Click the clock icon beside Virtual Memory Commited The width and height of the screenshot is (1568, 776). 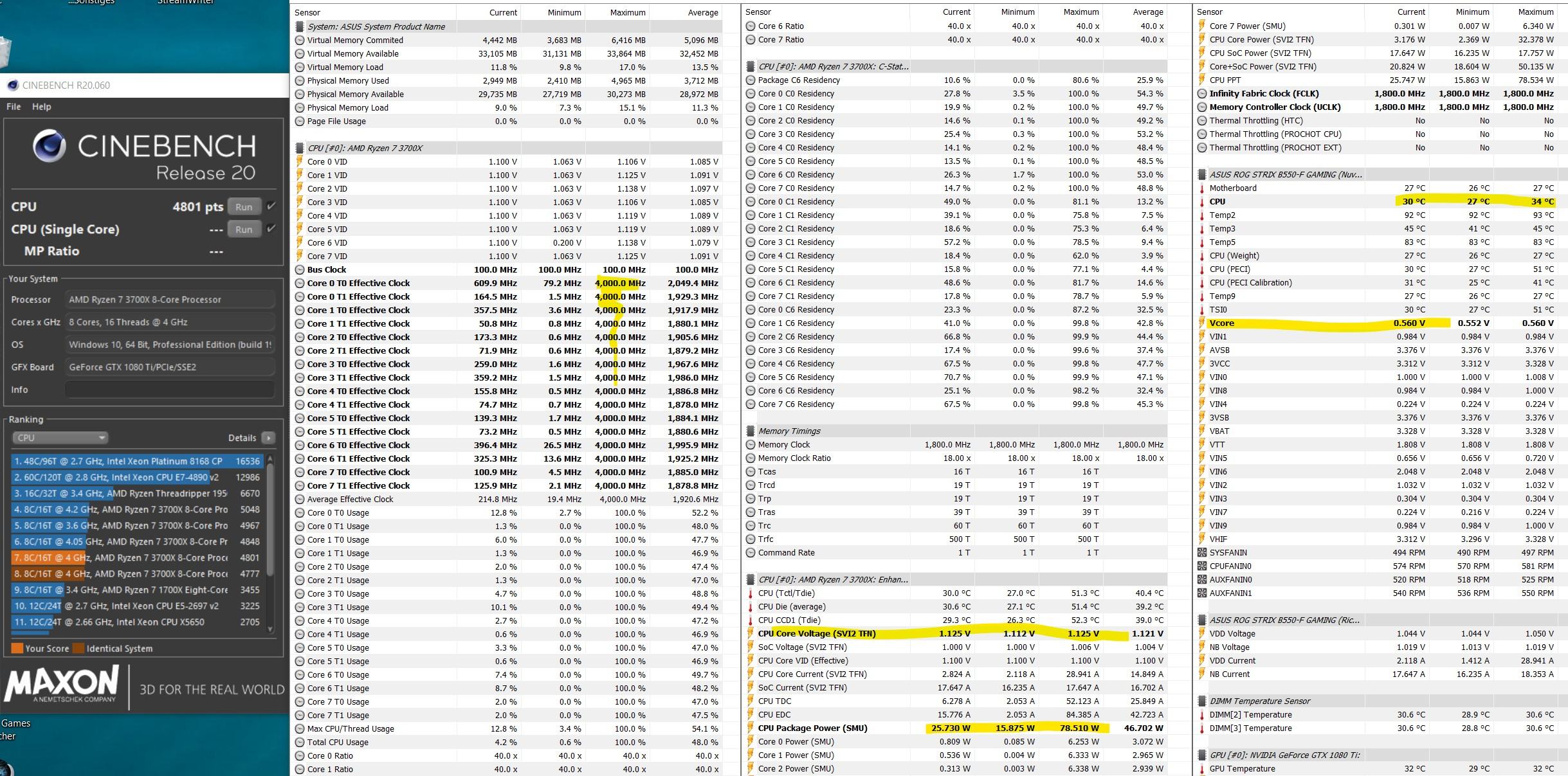(x=299, y=40)
